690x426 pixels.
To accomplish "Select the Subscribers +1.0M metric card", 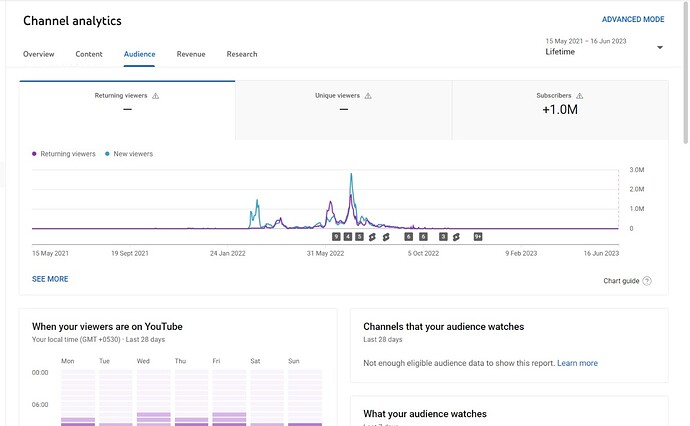I will 560,110.
